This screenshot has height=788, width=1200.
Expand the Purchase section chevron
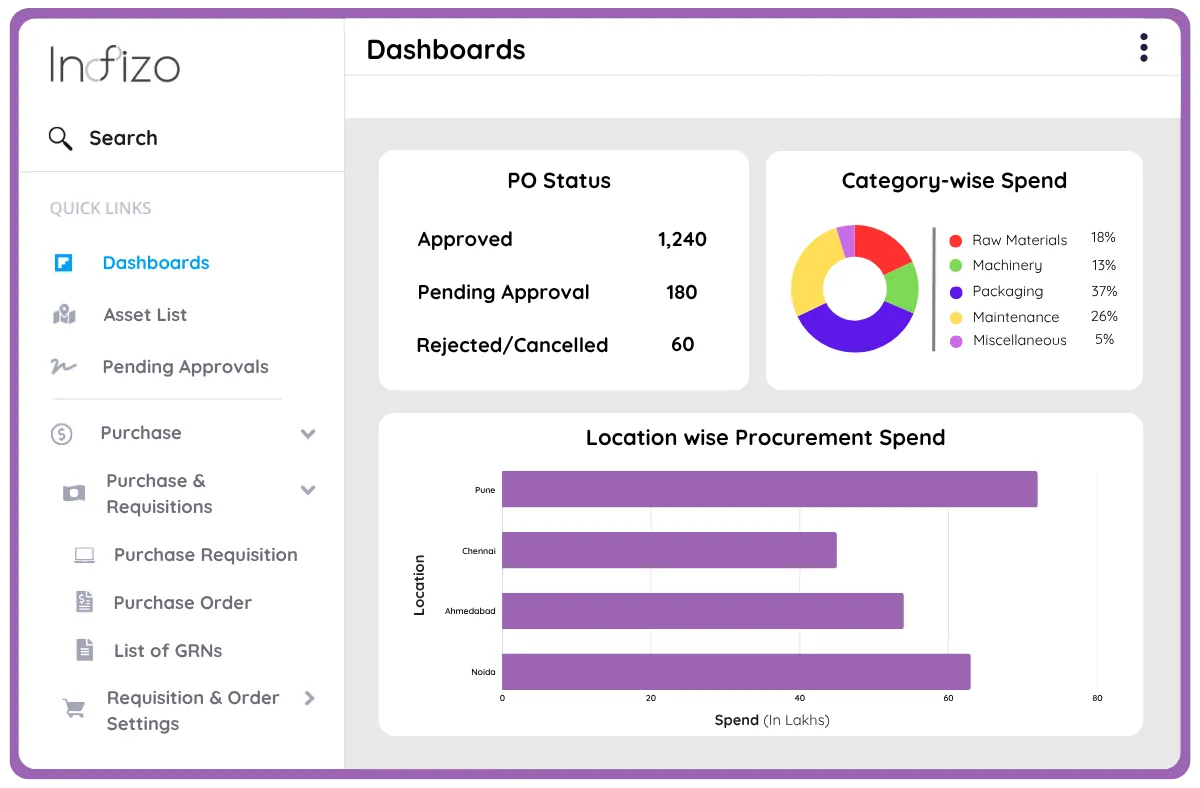(x=308, y=434)
